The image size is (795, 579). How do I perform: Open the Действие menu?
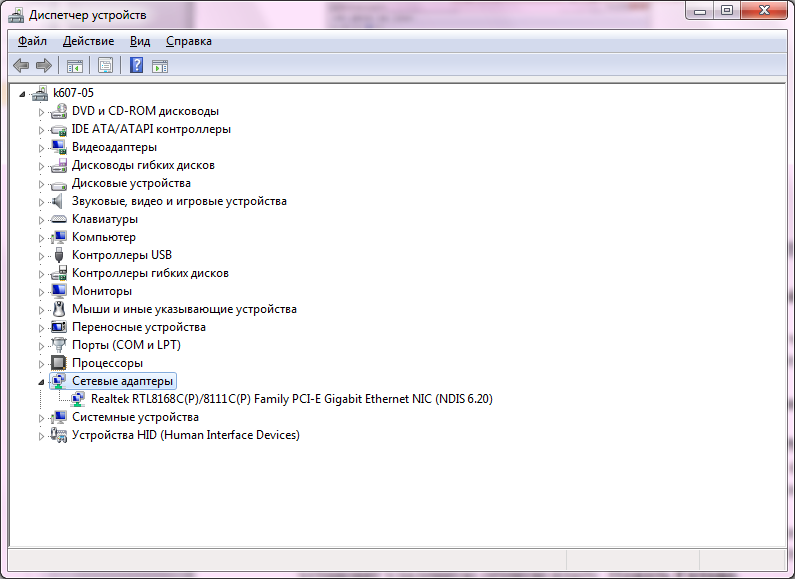point(88,41)
